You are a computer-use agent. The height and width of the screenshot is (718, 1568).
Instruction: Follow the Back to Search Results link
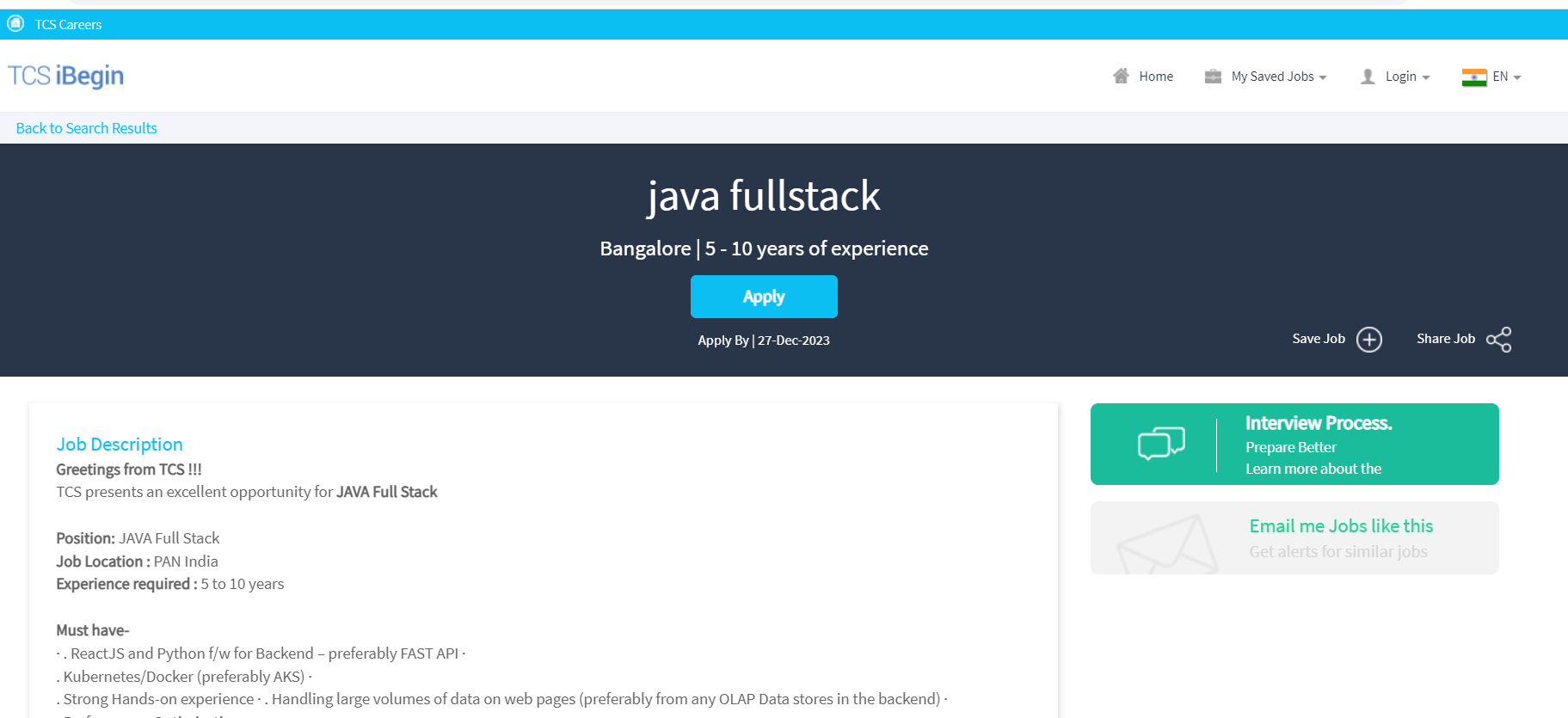click(x=86, y=128)
